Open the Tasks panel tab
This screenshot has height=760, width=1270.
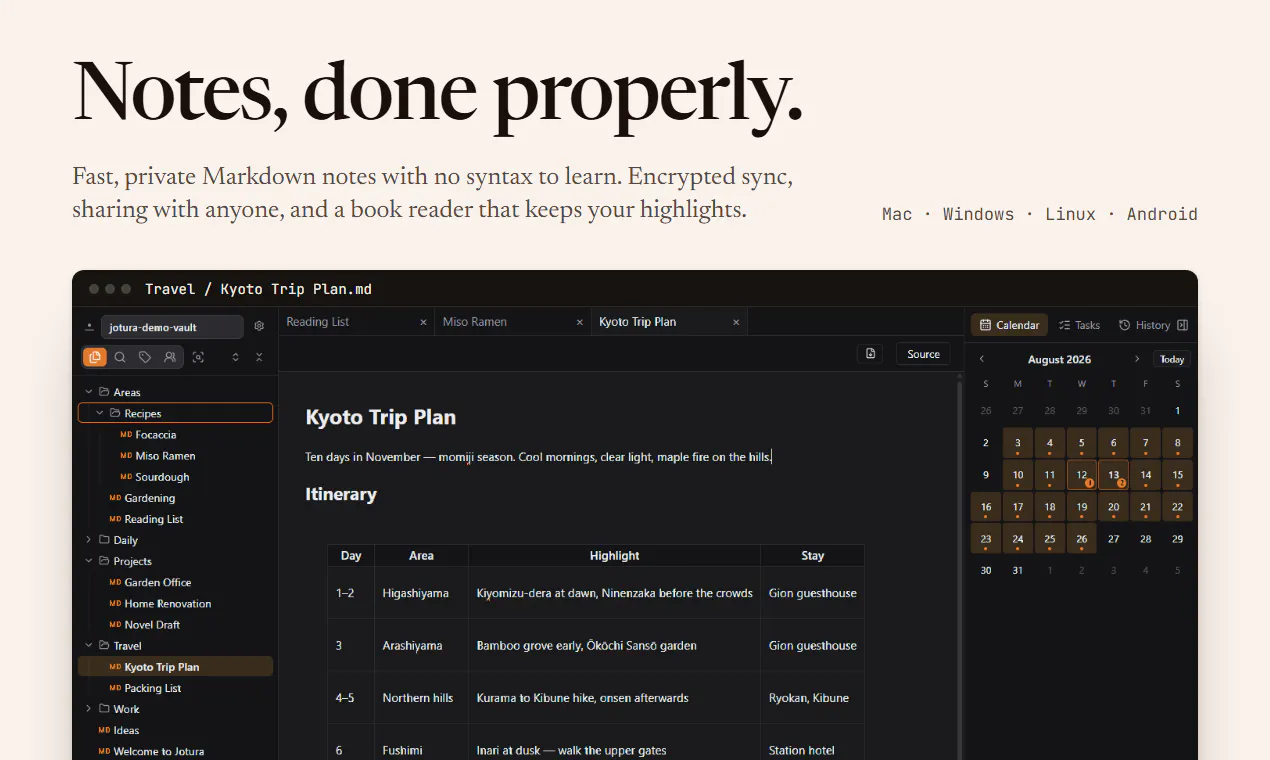click(1079, 325)
